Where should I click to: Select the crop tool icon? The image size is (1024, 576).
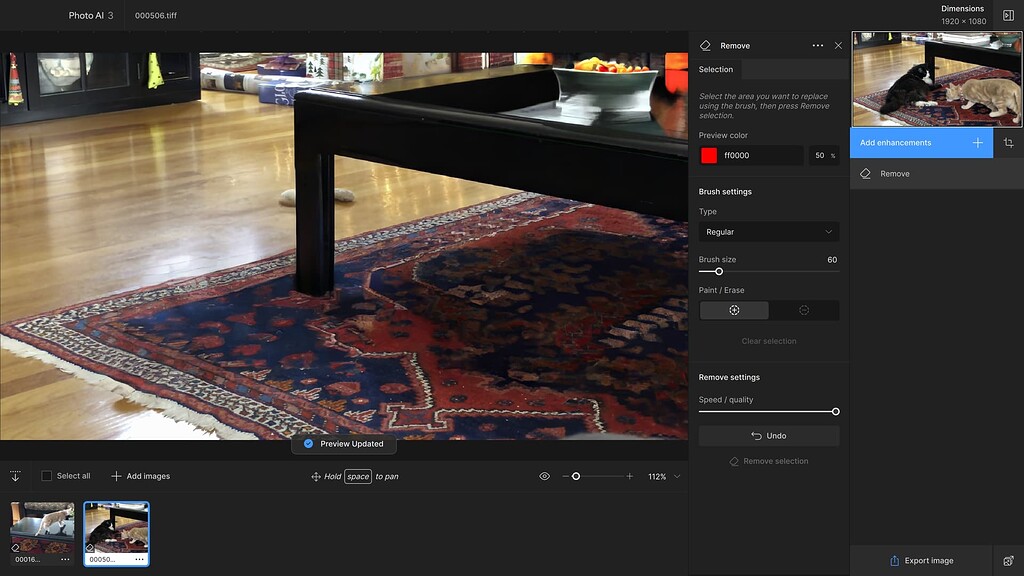(1008, 142)
